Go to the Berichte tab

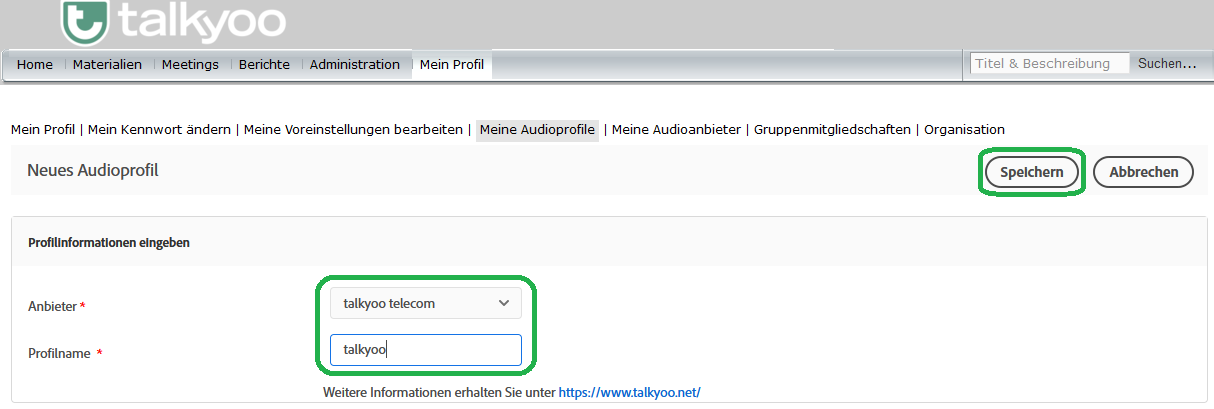tap(264, 64)
